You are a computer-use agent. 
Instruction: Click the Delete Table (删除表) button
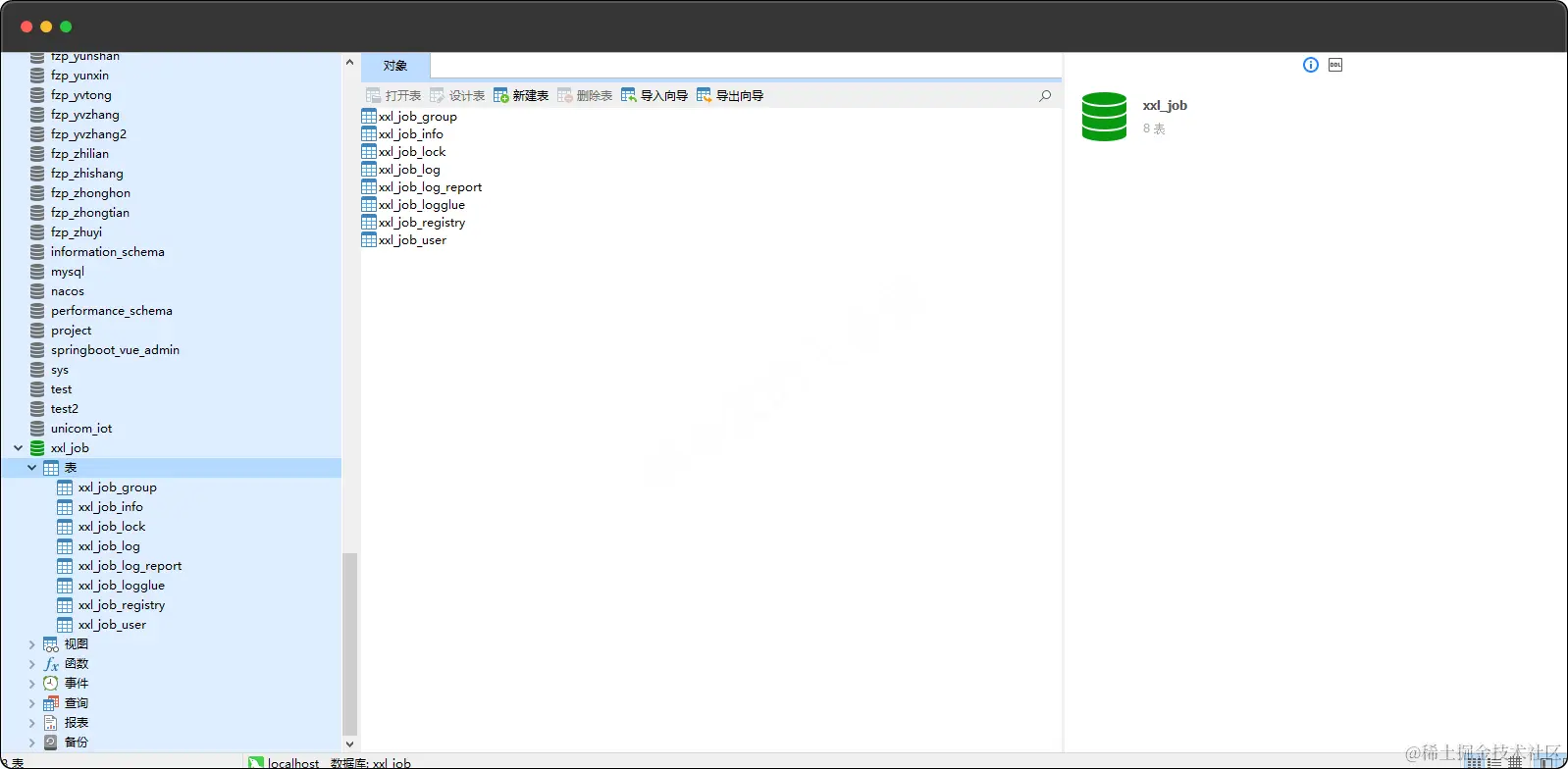click(585, 95)
